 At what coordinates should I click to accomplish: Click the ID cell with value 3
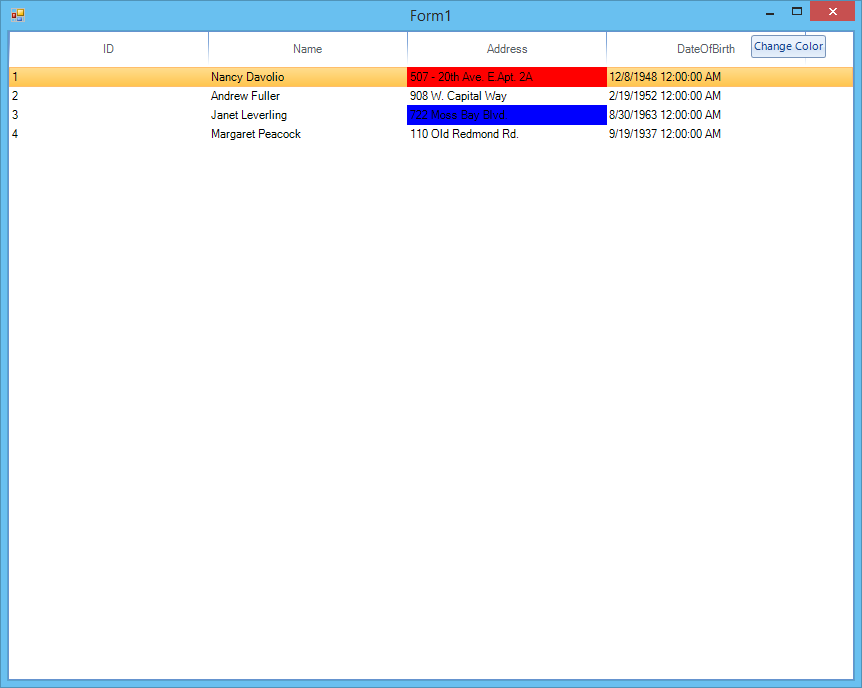click(x=15, y=115)
